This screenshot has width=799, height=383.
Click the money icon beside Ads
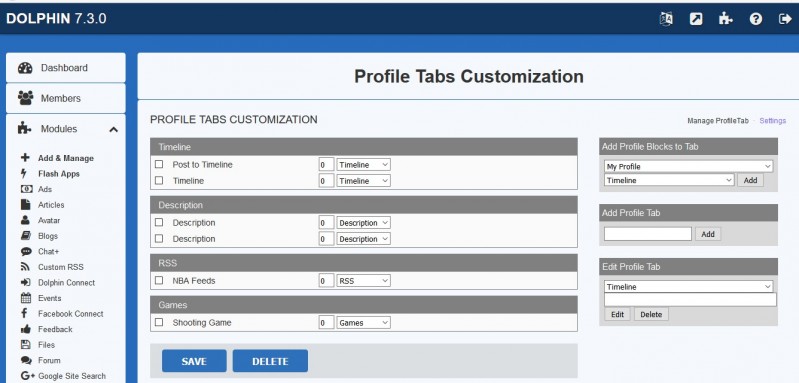26,189
